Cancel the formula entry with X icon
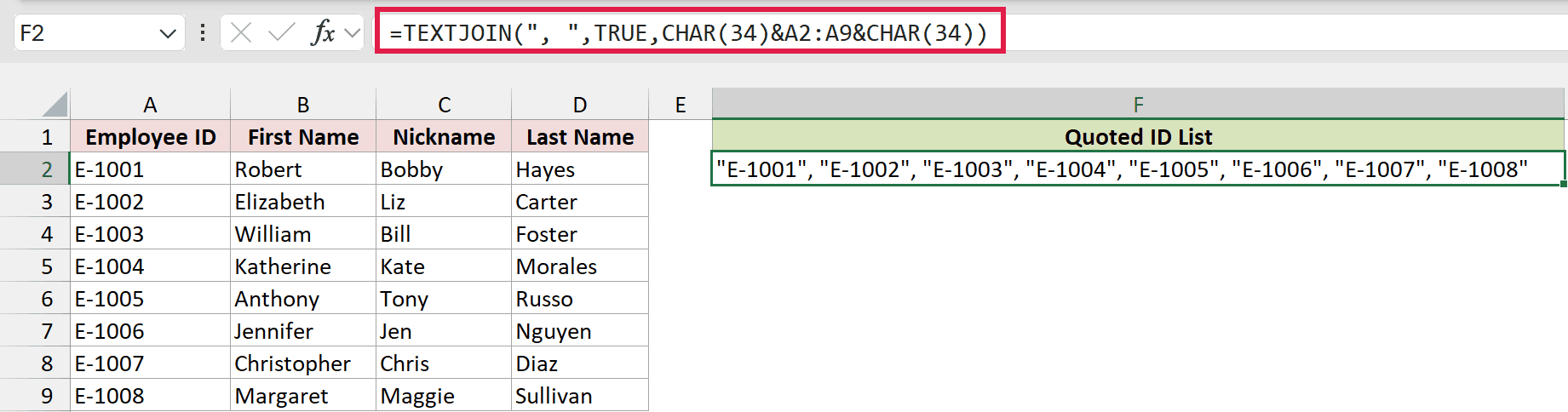Screen dimensions: 1568x412 coord(241,33)
